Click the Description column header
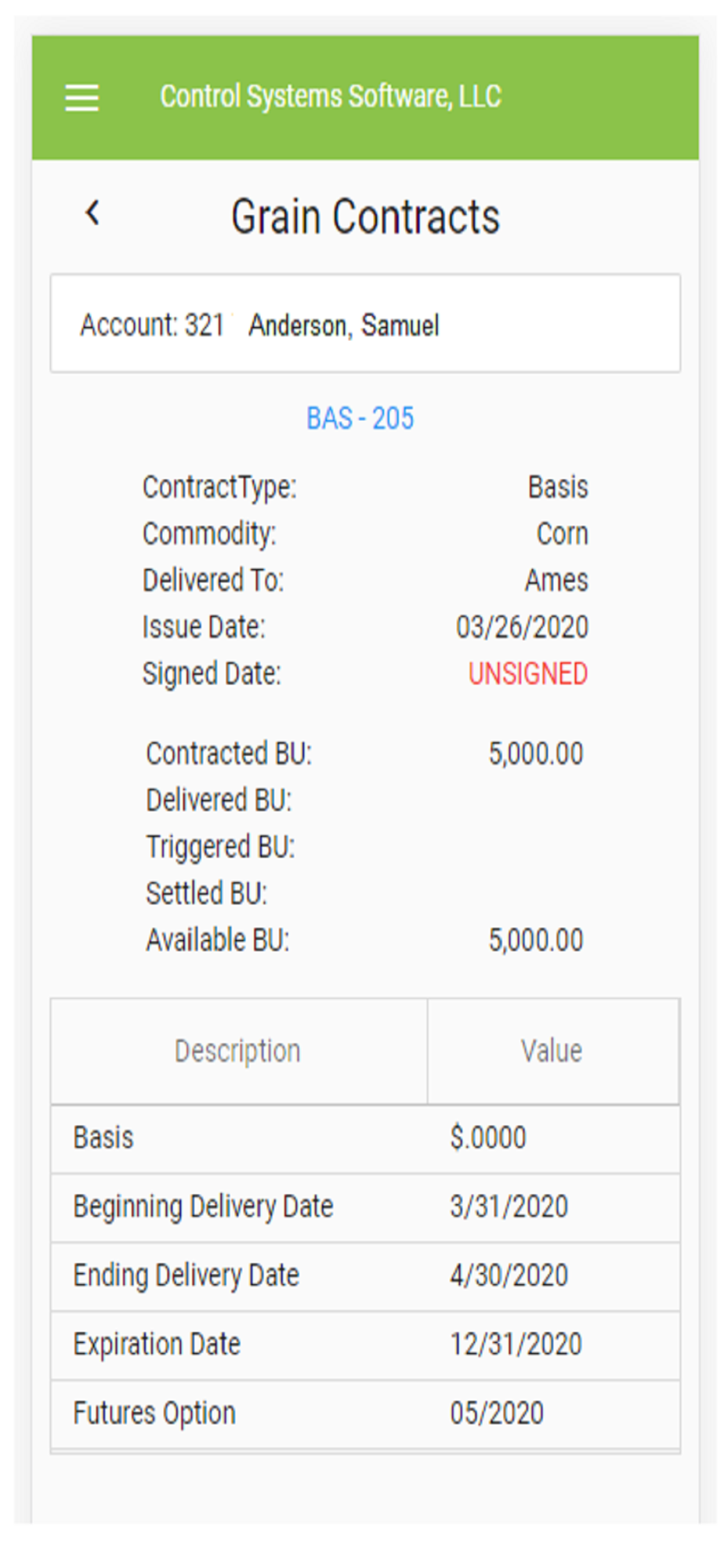The height and width of the screenshot is (1568, 724). click(x=237, y=1051)
